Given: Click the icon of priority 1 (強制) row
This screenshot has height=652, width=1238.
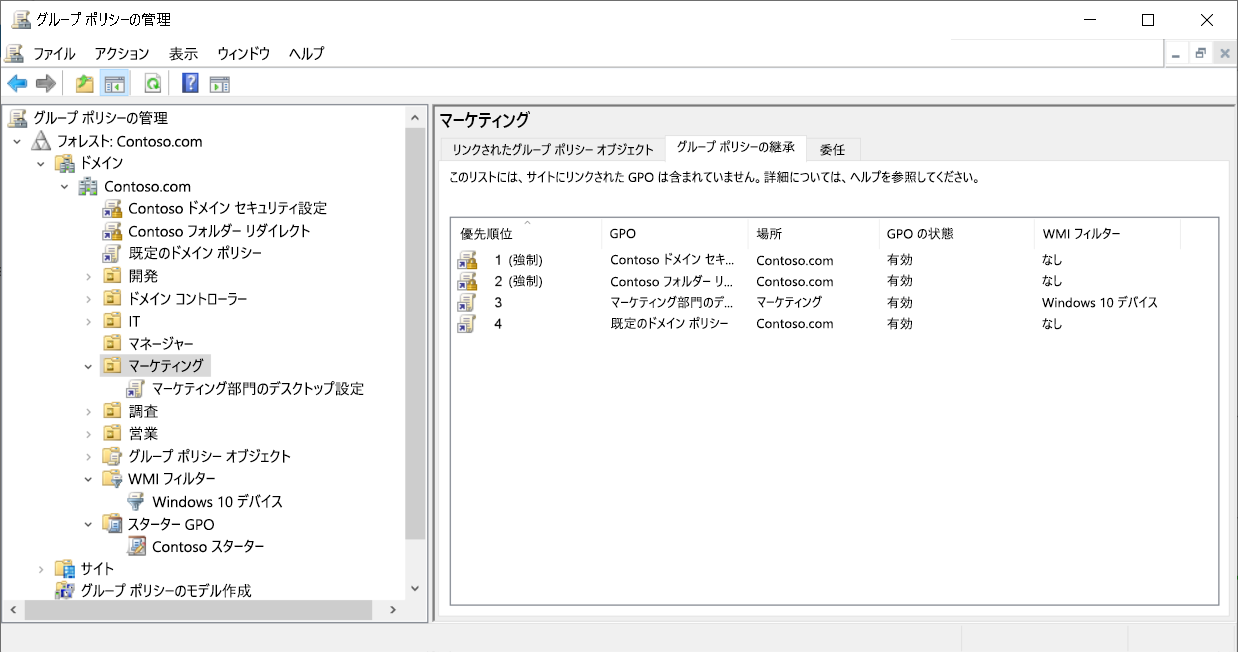Looking at the screenshot, I should [467, 260].
